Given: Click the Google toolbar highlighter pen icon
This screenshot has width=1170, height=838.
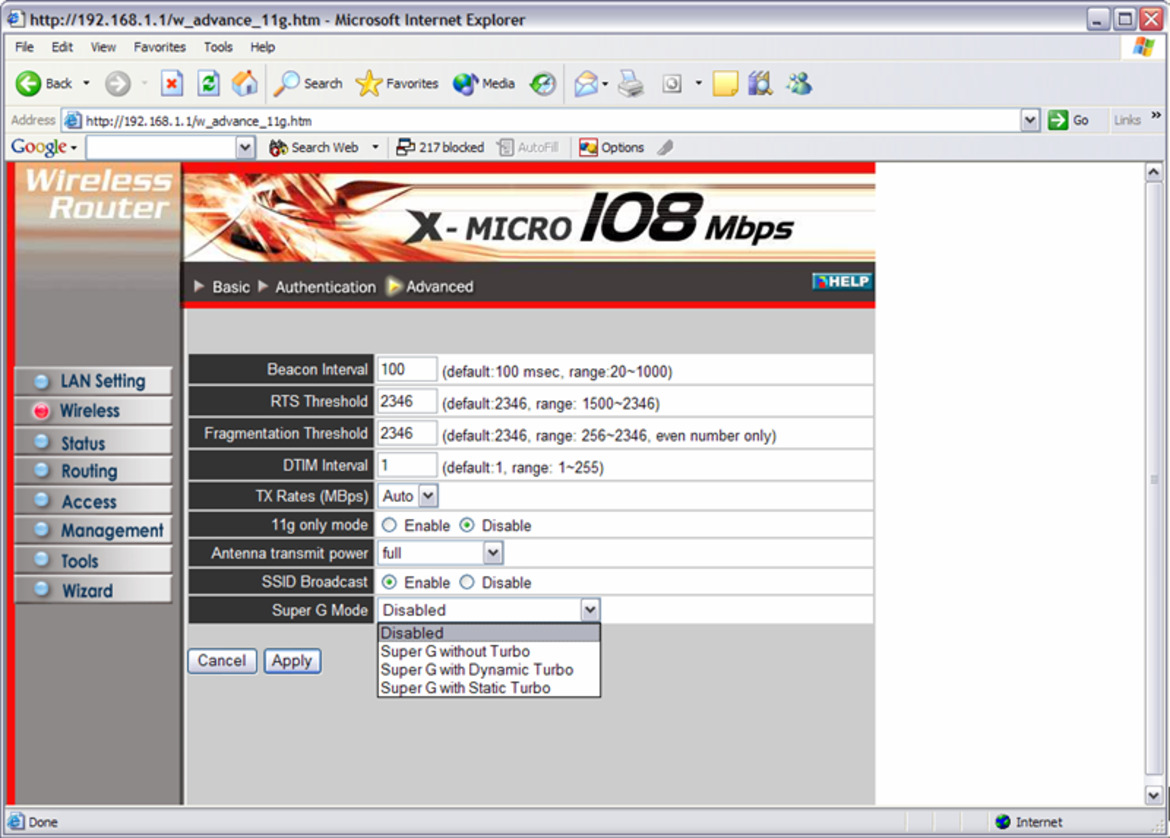Looking at the screenshot, I should tap(666, 148).
